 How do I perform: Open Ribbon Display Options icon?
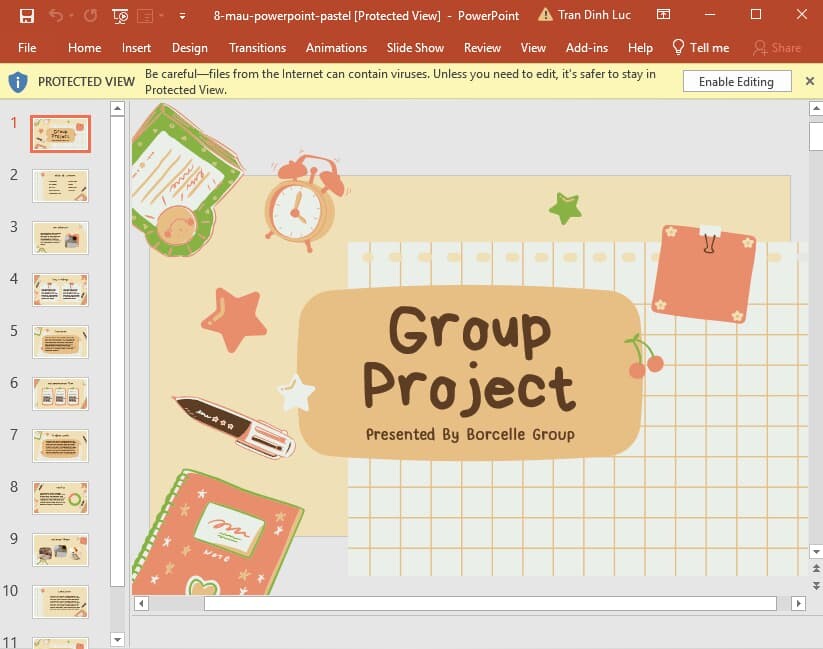(663, 15)
